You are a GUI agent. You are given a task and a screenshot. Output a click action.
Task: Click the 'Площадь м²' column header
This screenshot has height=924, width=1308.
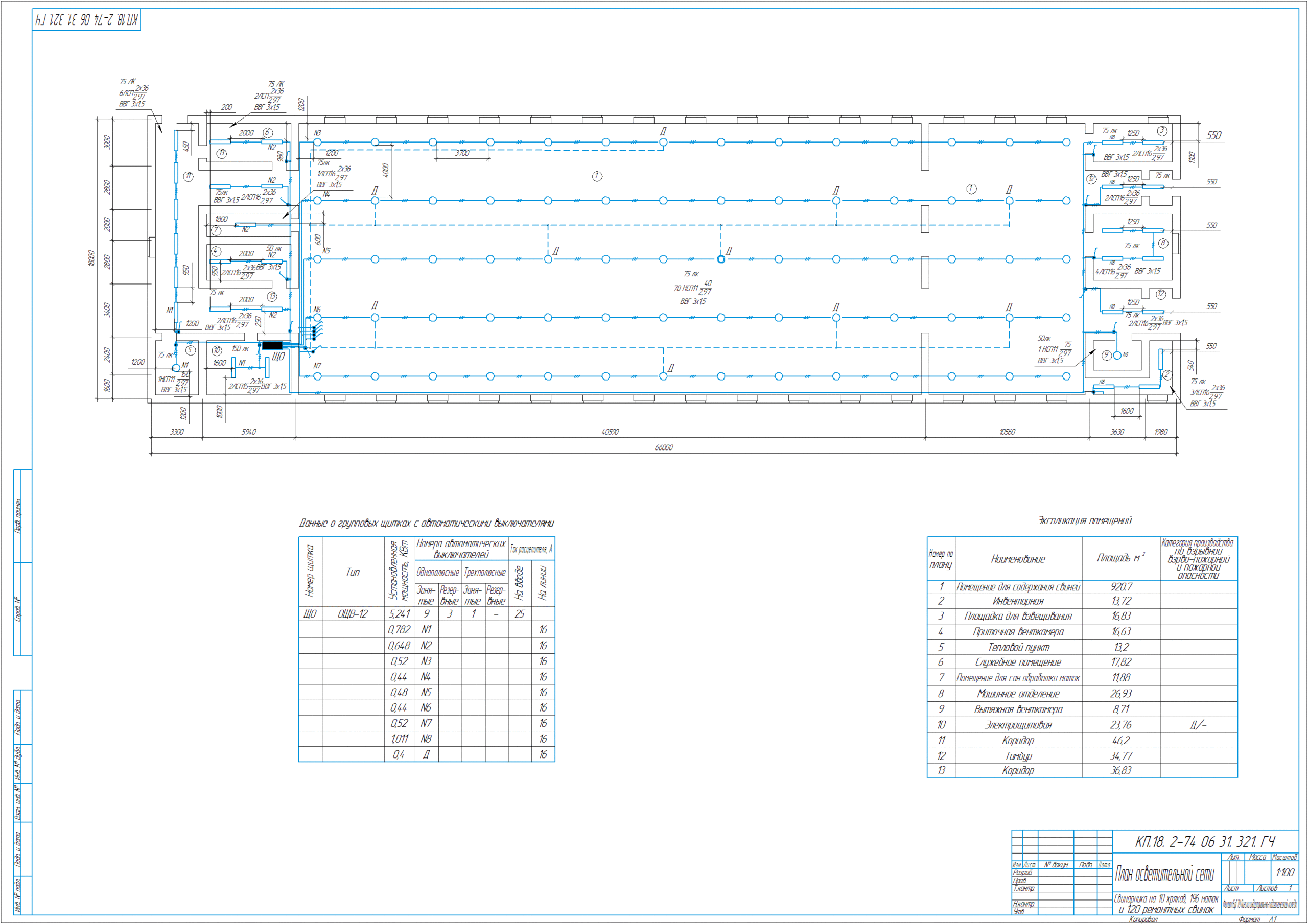[x=1120, y=557]
